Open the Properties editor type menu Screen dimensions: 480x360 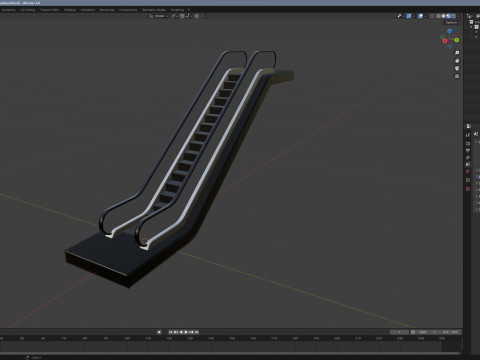469,126
